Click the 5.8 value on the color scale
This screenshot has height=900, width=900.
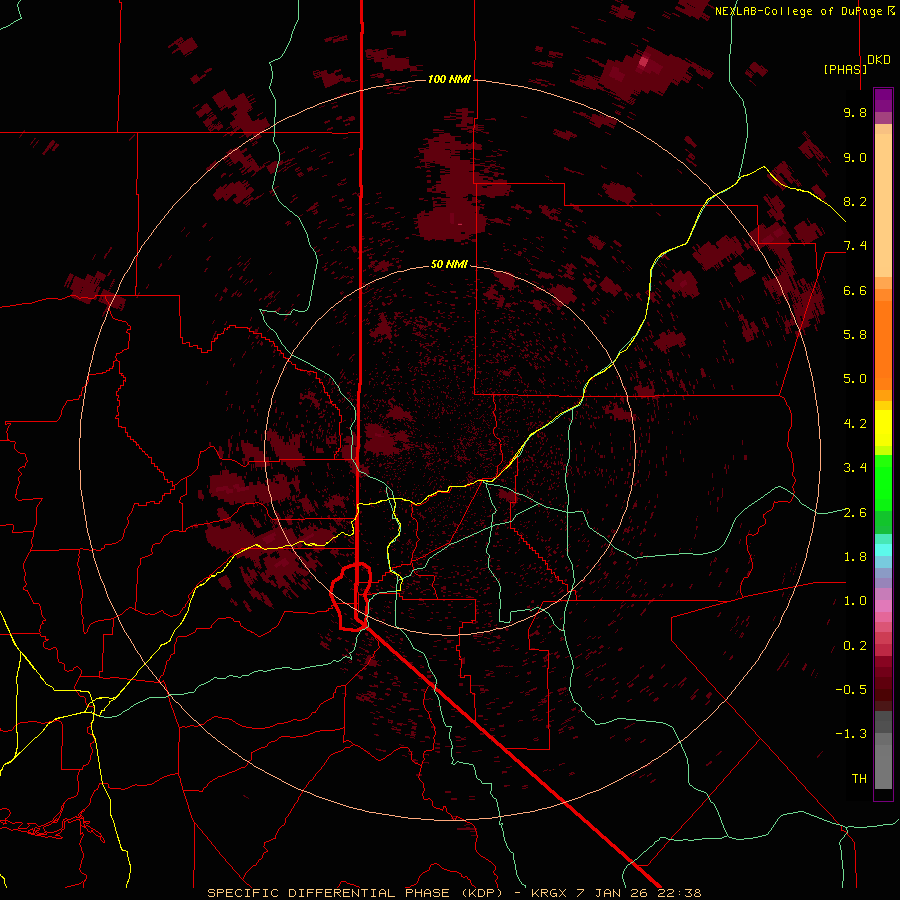click(855, 335)
